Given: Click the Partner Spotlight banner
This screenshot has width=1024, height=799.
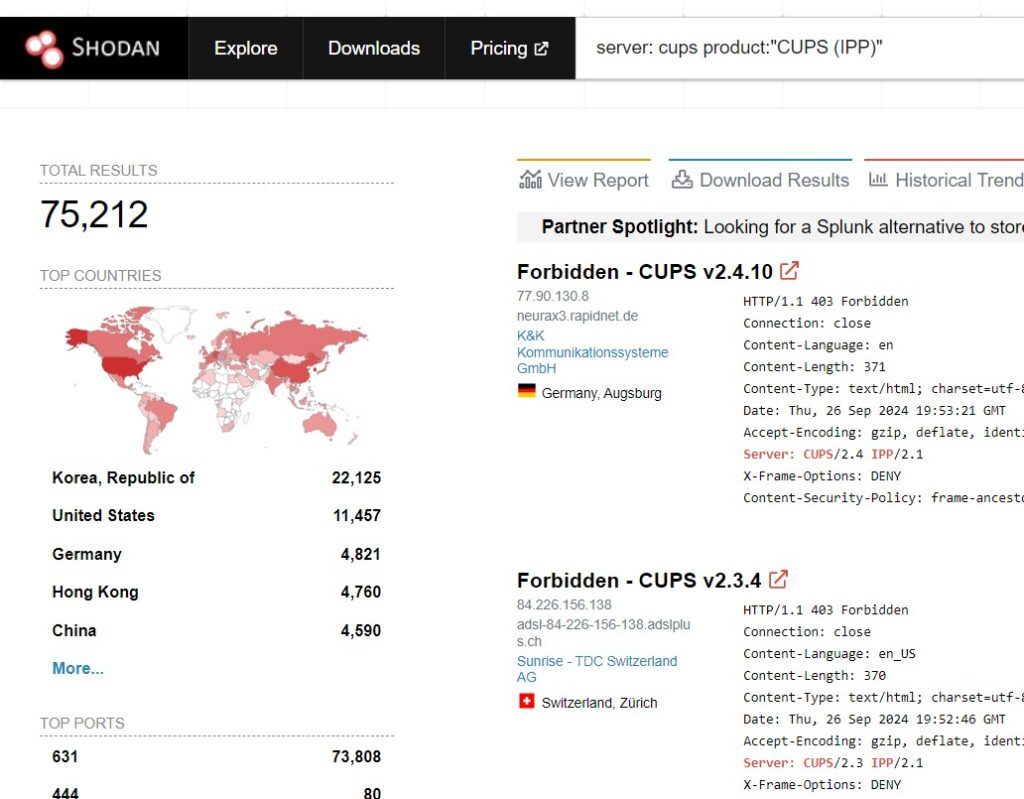Looking at the screenshot, I should (x=771, y=227).
